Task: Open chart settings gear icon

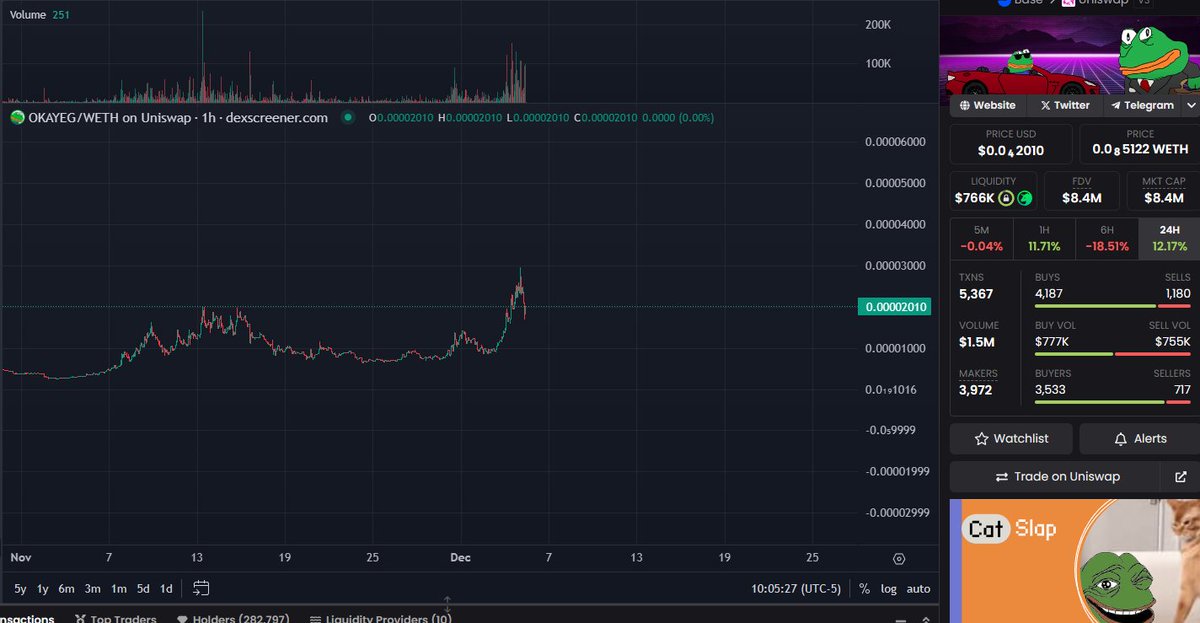Action: click(898, 559)
